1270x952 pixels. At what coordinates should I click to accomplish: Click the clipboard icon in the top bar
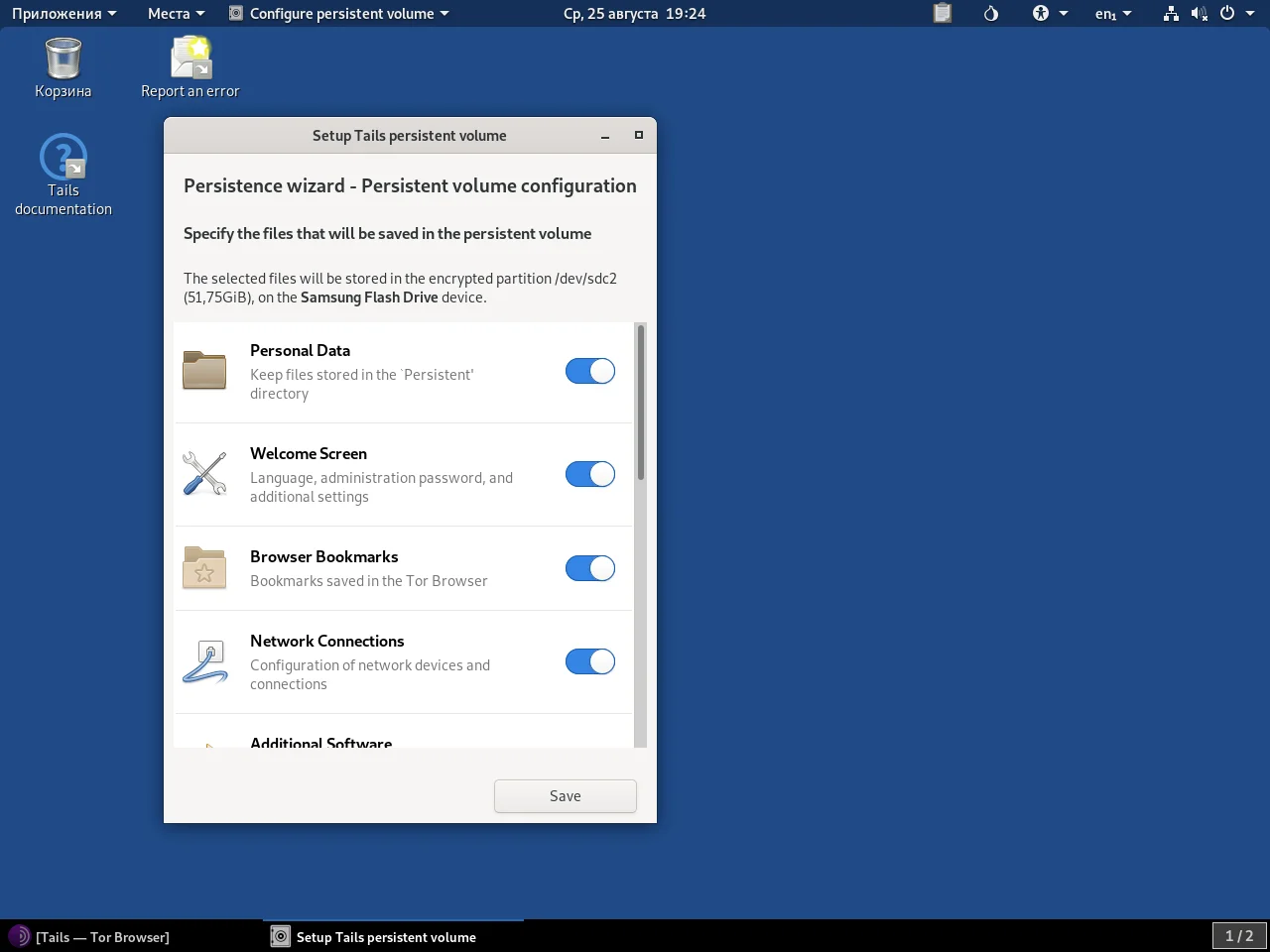click(943, 14)
